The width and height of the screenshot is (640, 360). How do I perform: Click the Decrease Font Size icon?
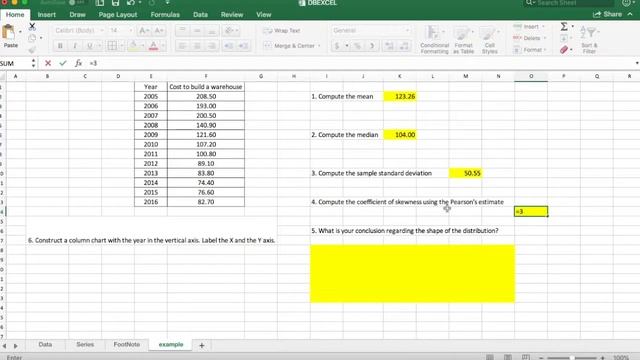159,31
